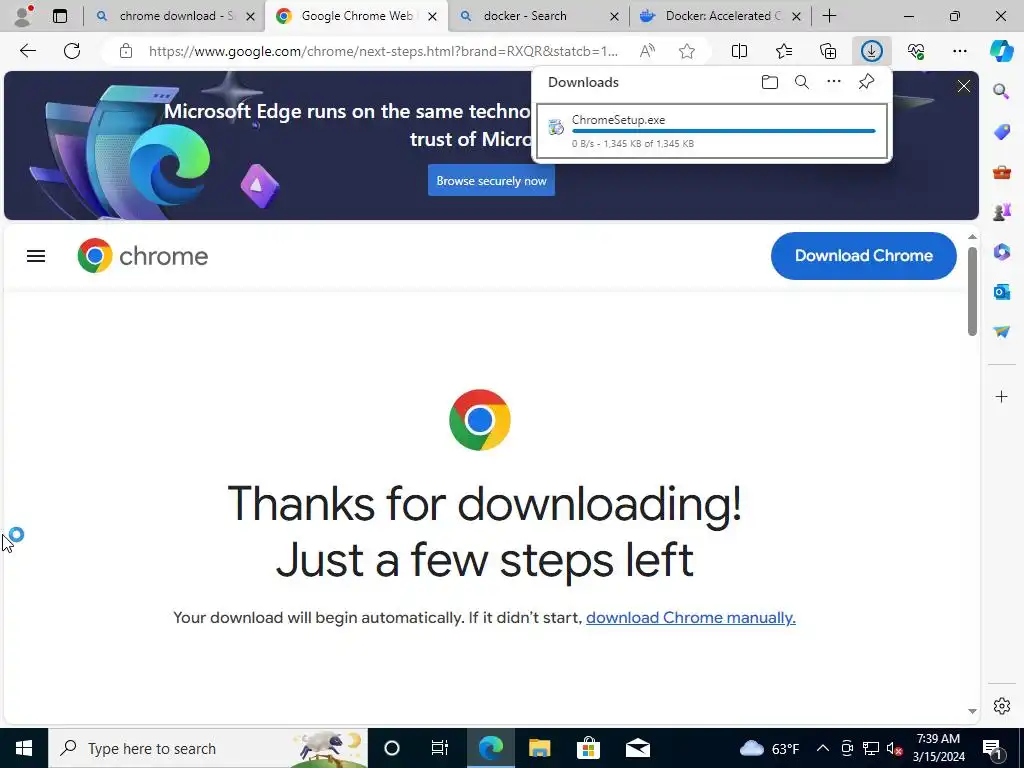The width and height of the screenshot is (1024, 768).
Task: Open the Windows Start menu
Action: point(24,748)
